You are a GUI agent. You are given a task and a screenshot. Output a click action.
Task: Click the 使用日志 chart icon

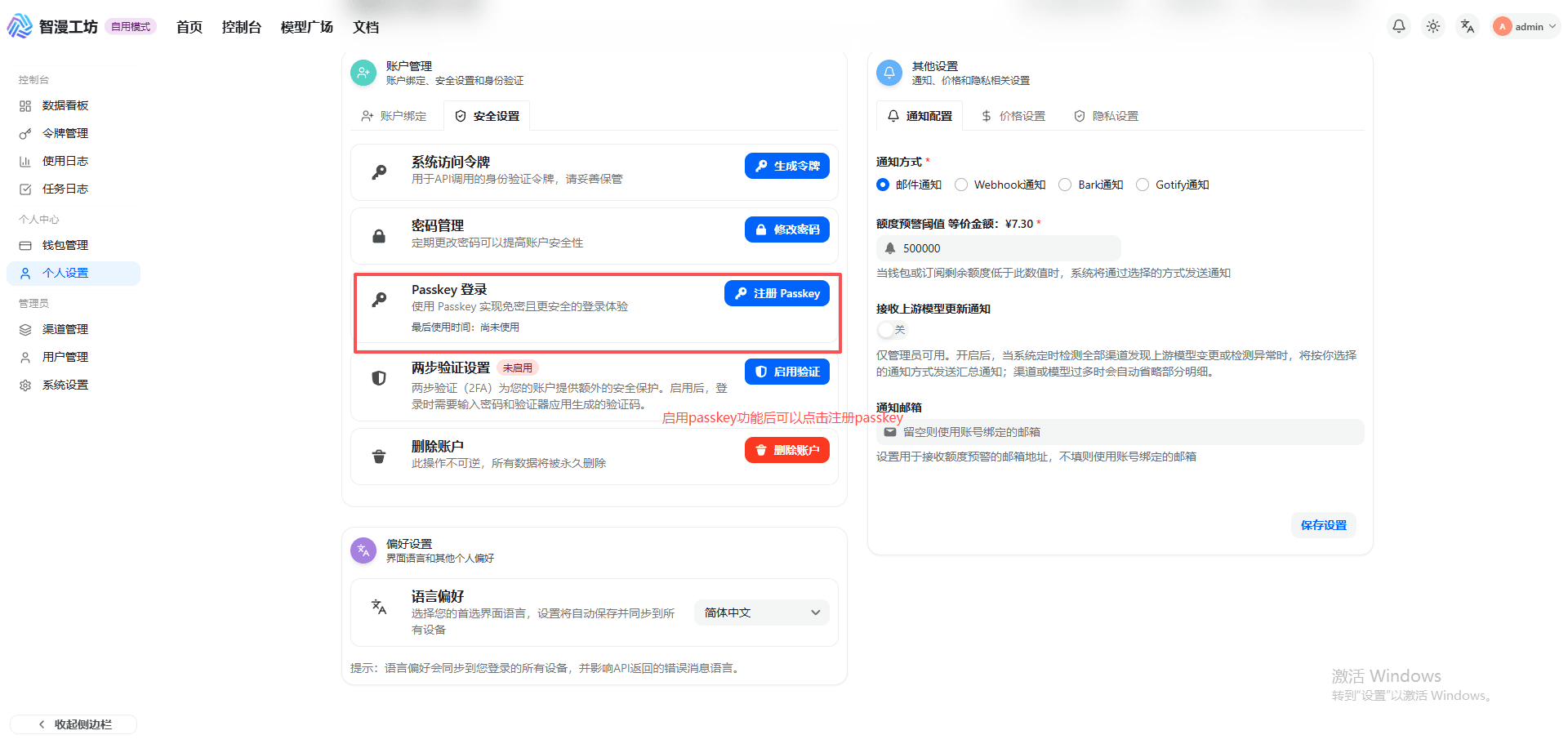[25, 162]
